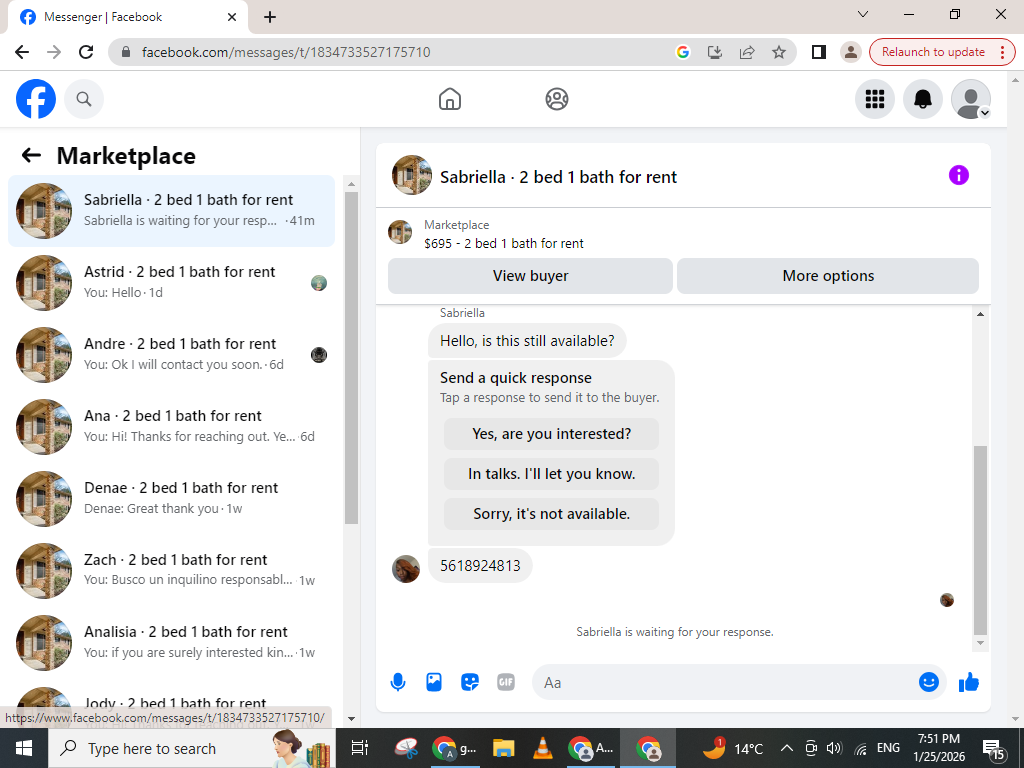Image resolution: width=1024 pixels, height=768 pixels.
Task: Open Chrome three-dot menu
Action: (x=1002, y=52)
